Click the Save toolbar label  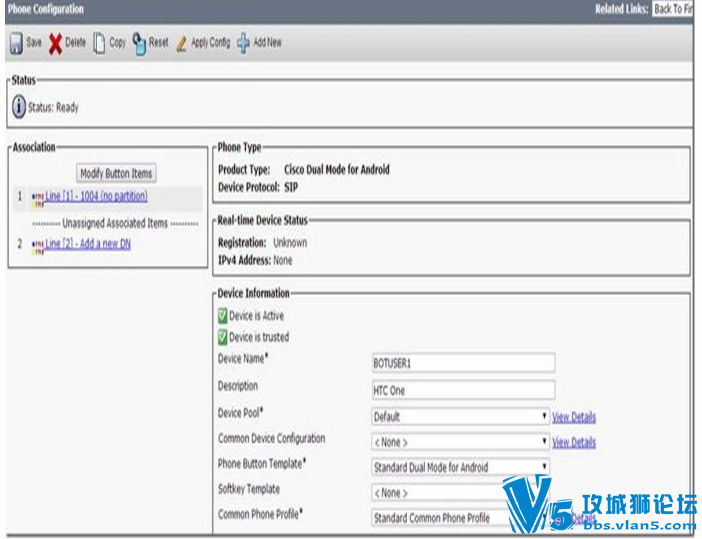tap(34, 43)
